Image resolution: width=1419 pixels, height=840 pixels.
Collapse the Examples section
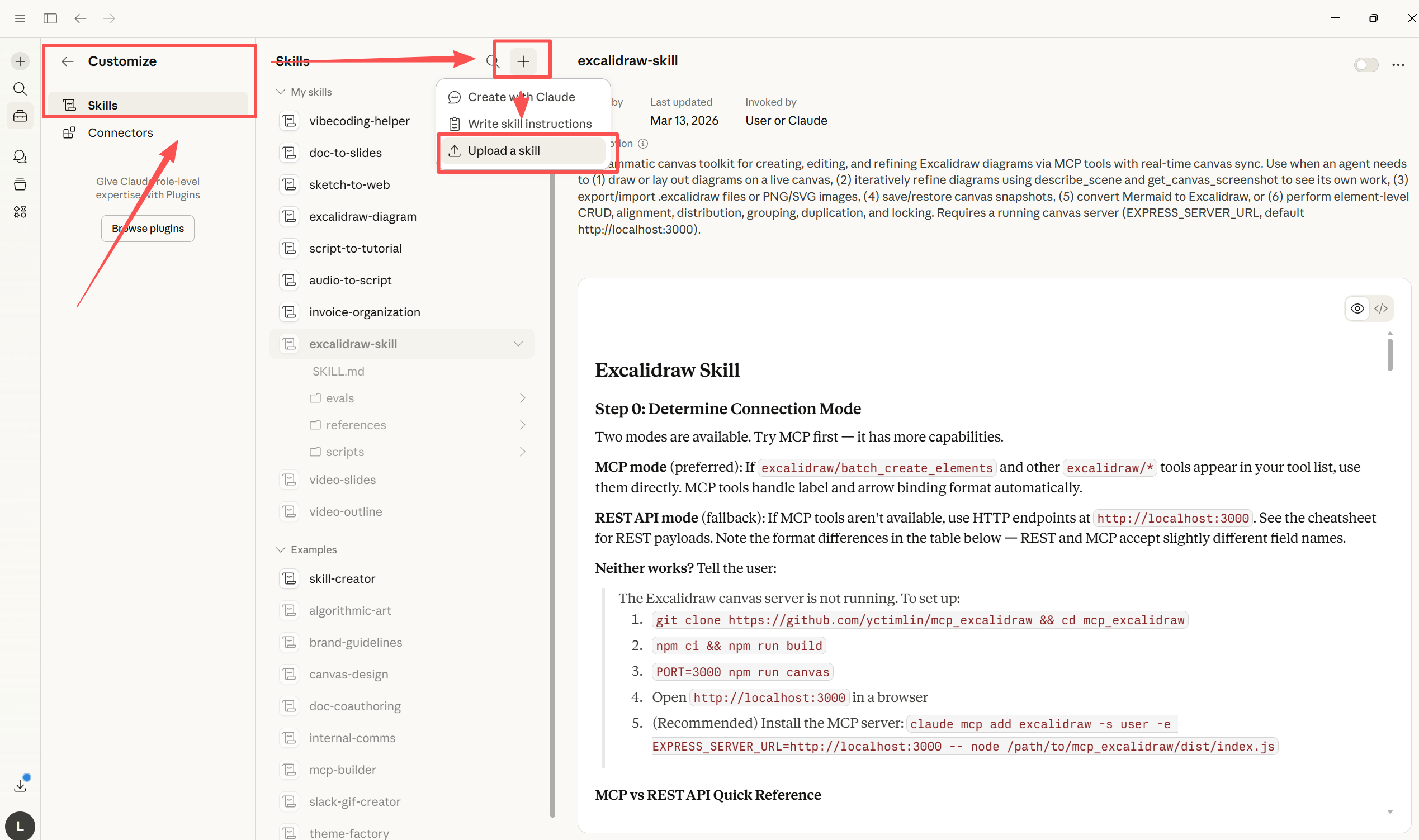click(x=280, y=549)
